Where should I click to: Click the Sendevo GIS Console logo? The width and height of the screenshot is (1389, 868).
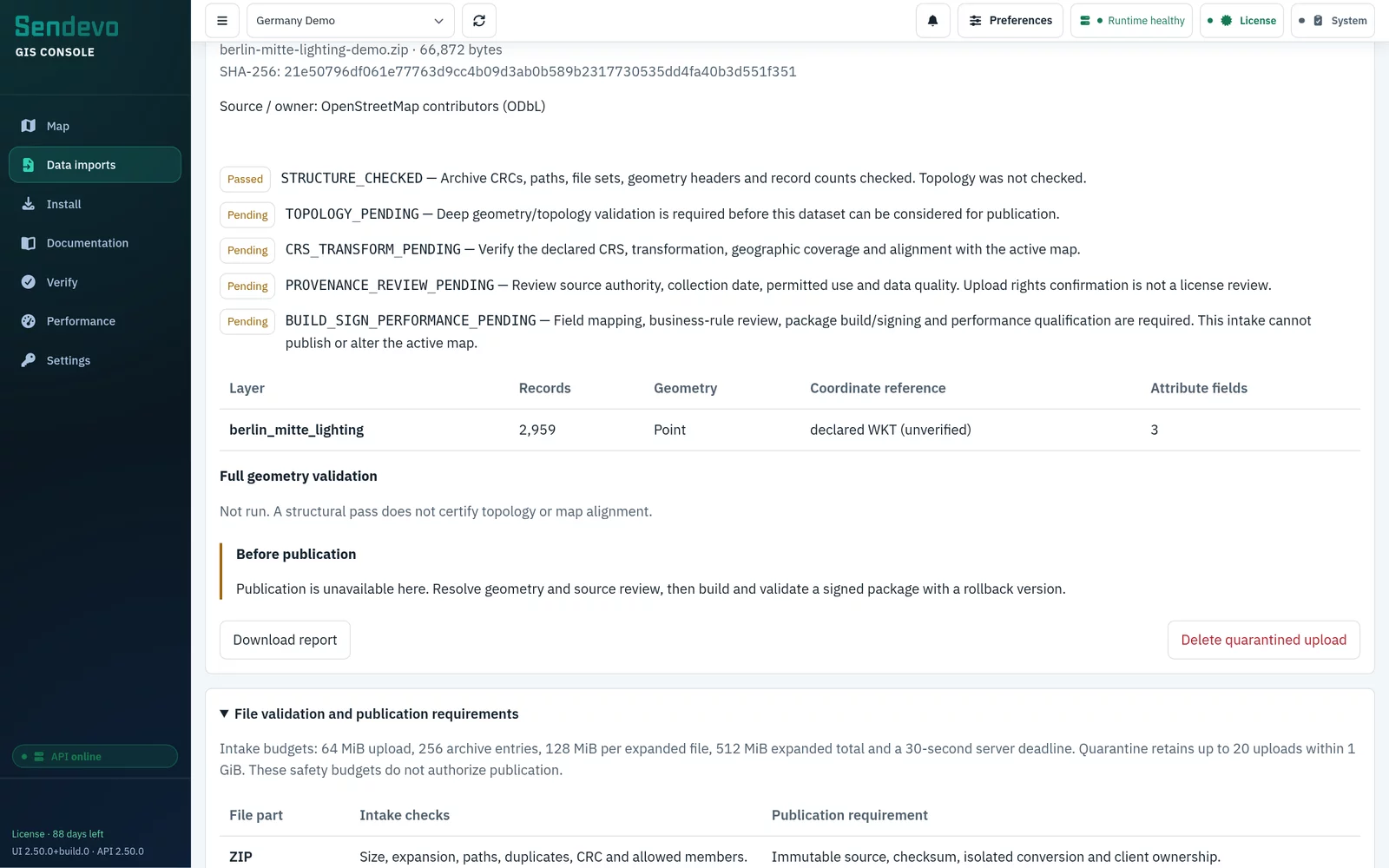(67, 36)
